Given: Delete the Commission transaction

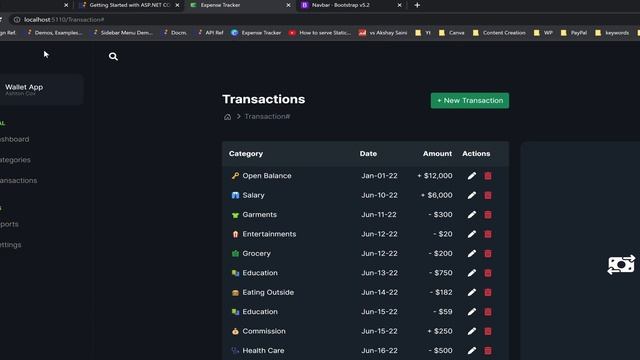Looking at the screenshot, I should coord(488,331).
